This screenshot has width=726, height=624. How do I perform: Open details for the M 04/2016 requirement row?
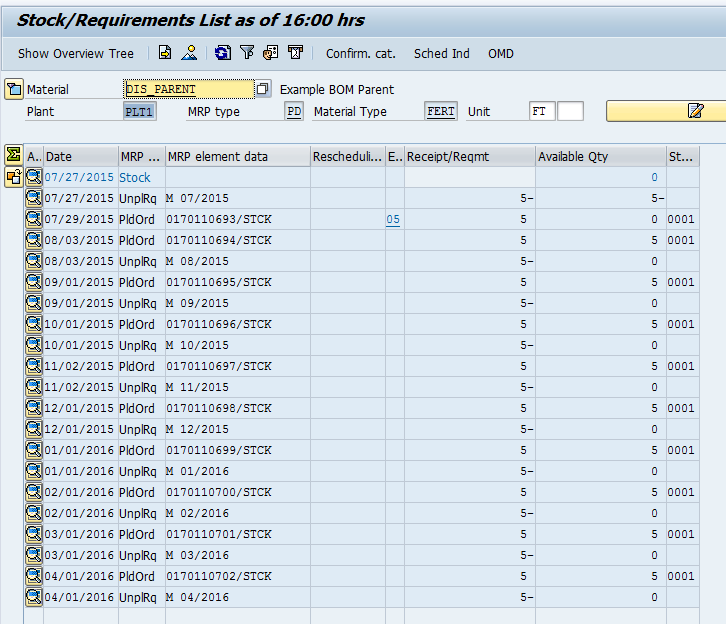(34, 597)
